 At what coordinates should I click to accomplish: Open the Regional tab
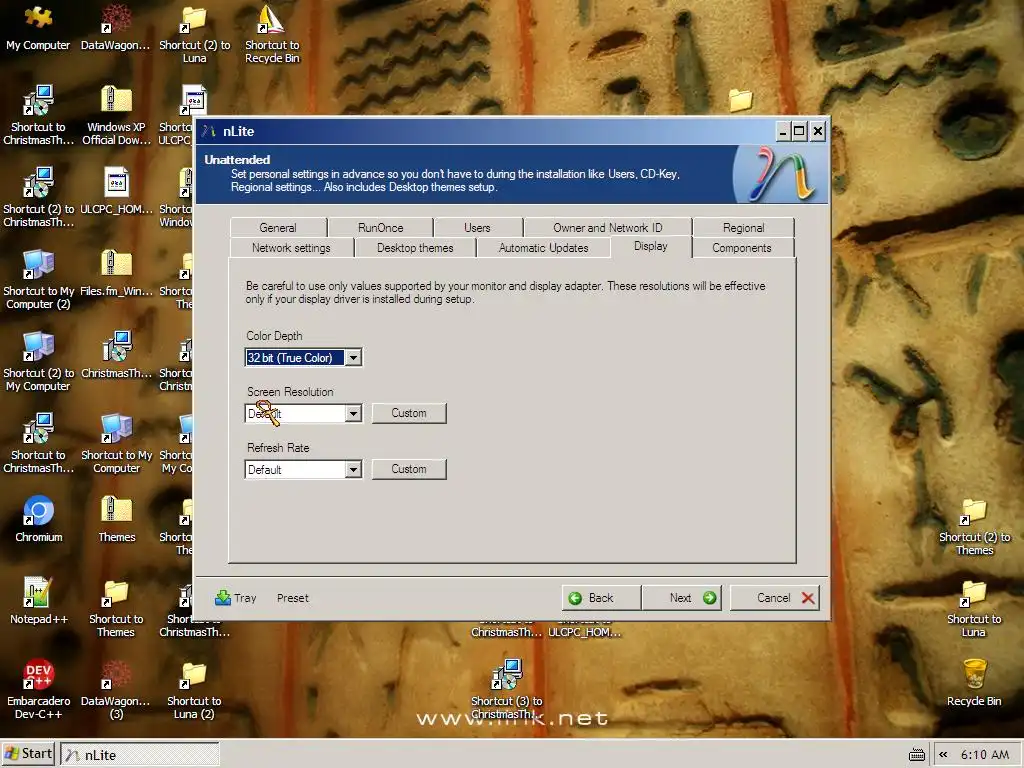(x=743, y=227)
